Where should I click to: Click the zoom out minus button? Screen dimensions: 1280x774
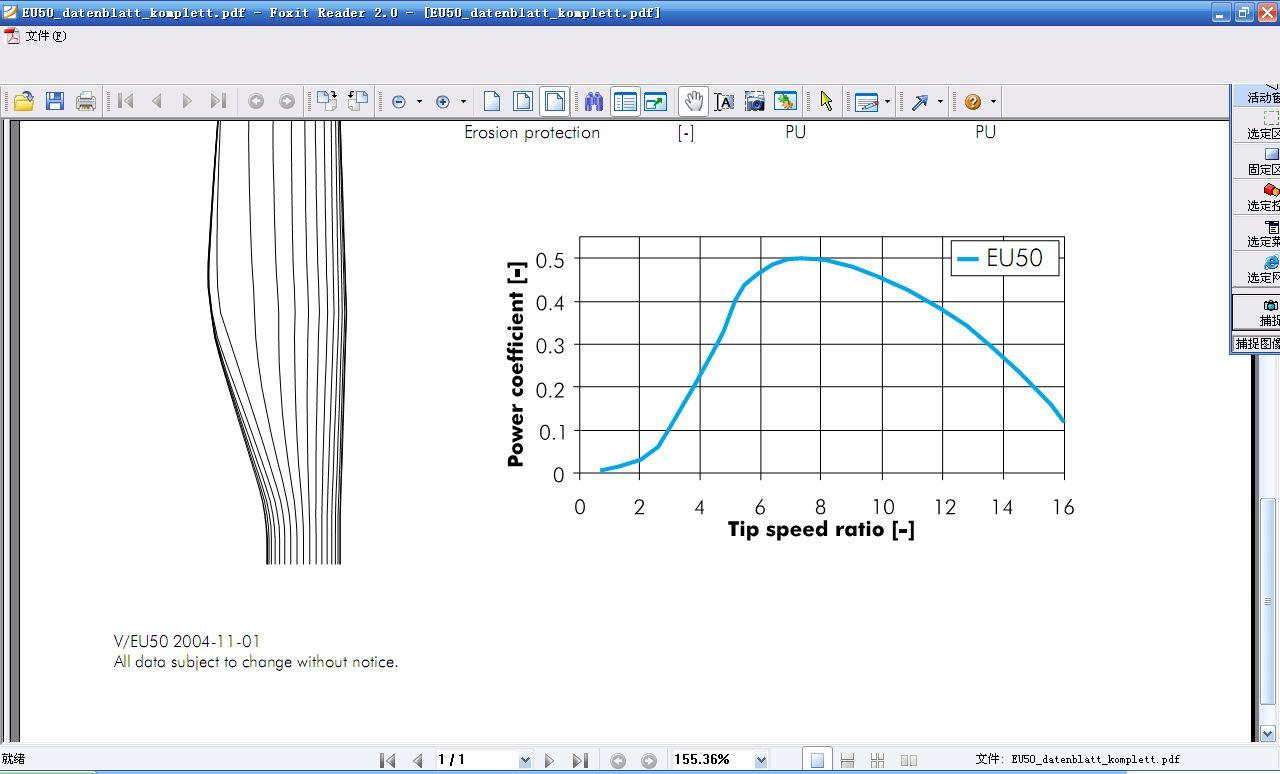click(x=399, y=101)
